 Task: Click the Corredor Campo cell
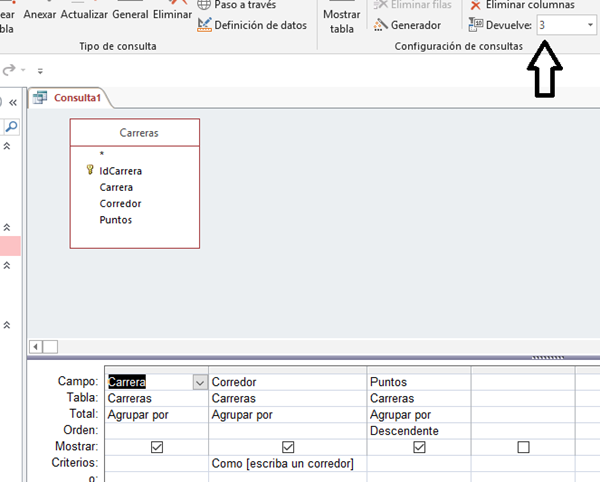[x=288, y=382]
